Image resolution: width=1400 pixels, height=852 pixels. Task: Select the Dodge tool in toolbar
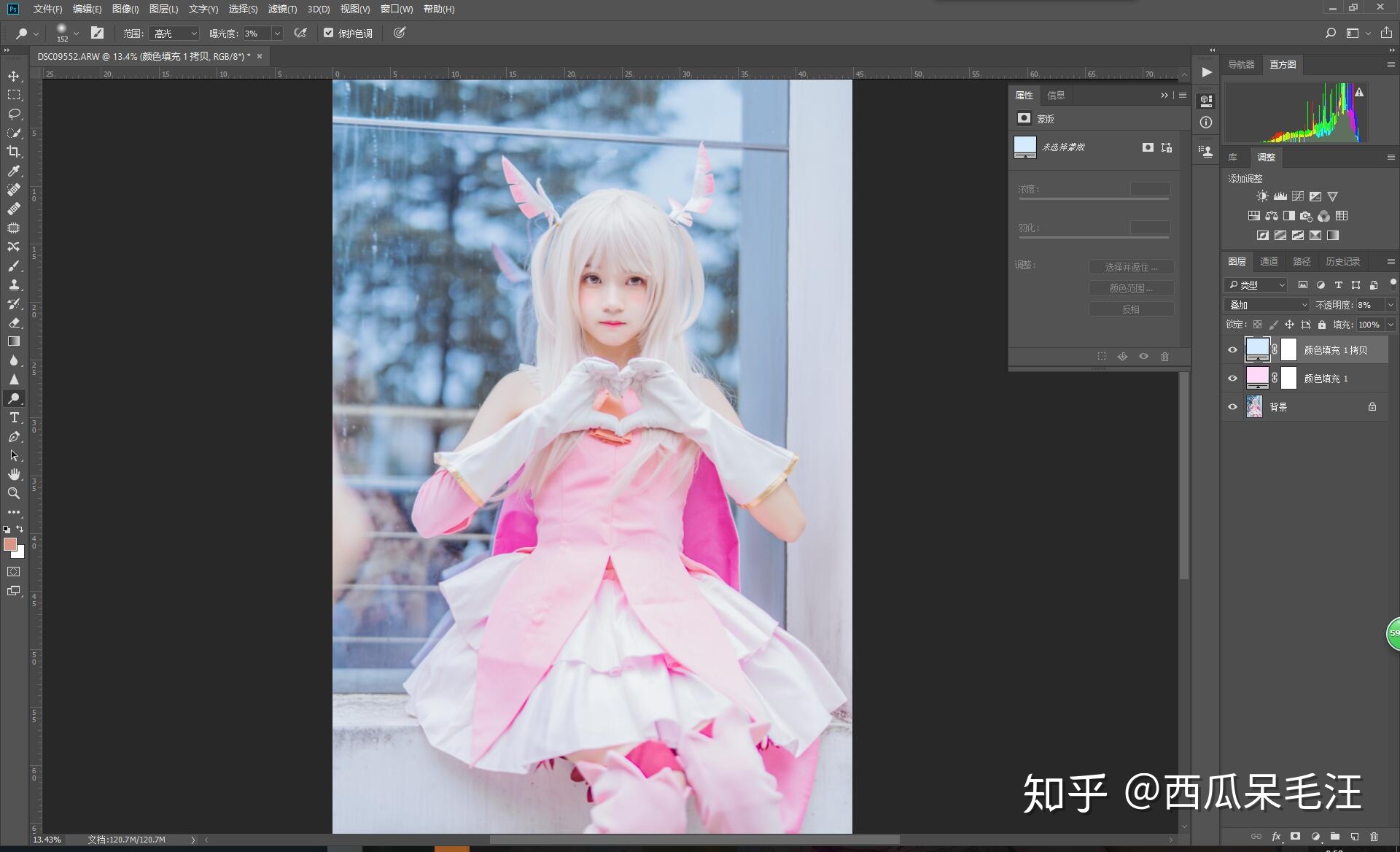(x=14, y=398)
